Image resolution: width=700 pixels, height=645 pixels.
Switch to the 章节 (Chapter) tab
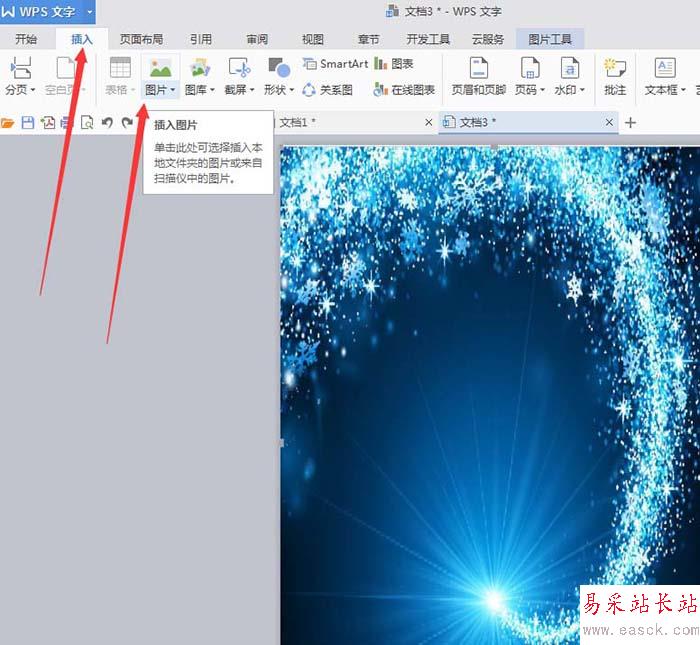[369, 39]
